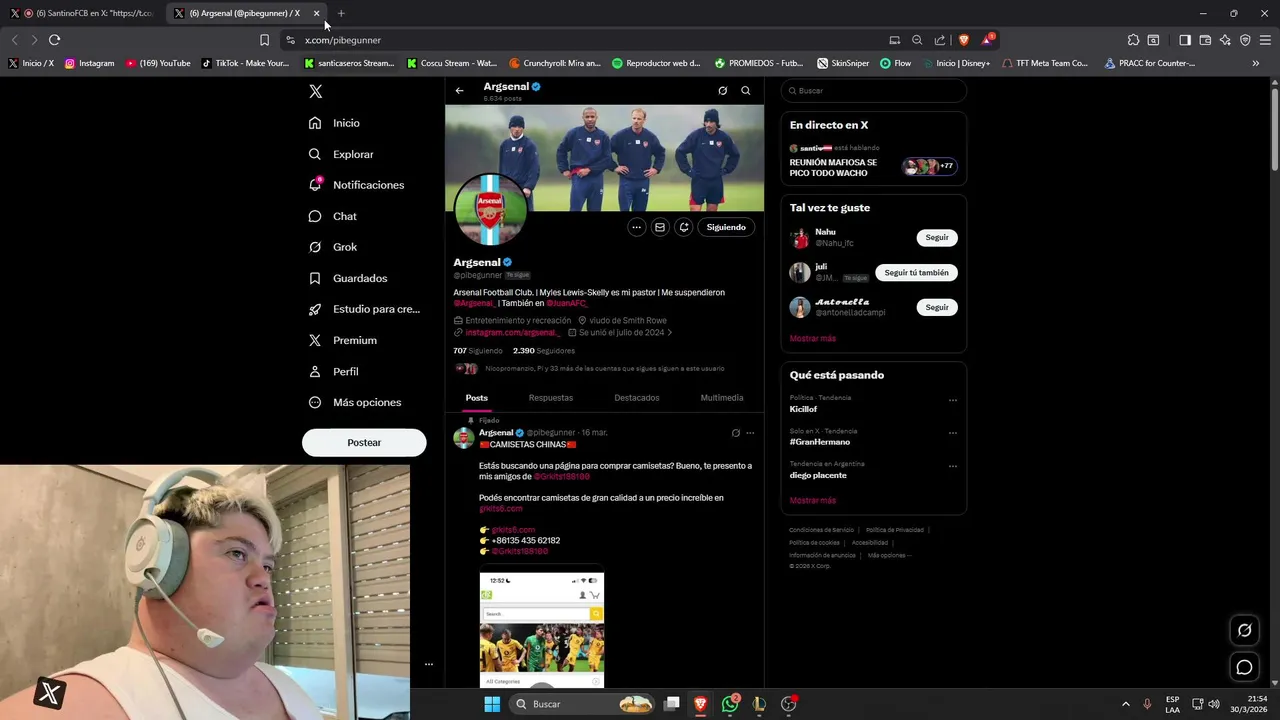This screenshot has height=720, width=1280.
Task: Open the @JuanAFC_ mention link
Action: click(566, 303)
